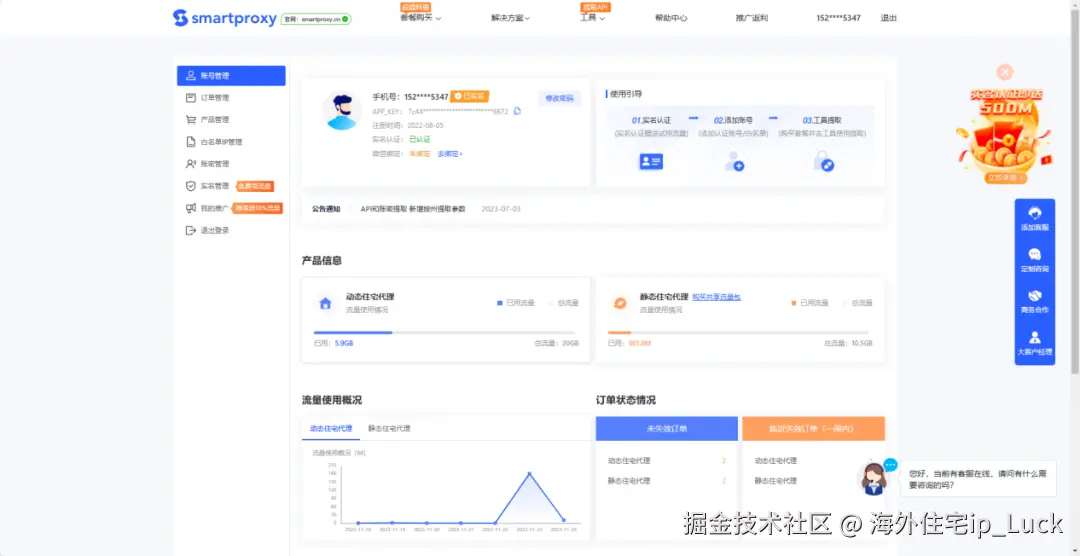Click the 03.工具提取 guide step
Viewport: 1080px width, 556px height.
pyautogui.click(x=822, y=120)
